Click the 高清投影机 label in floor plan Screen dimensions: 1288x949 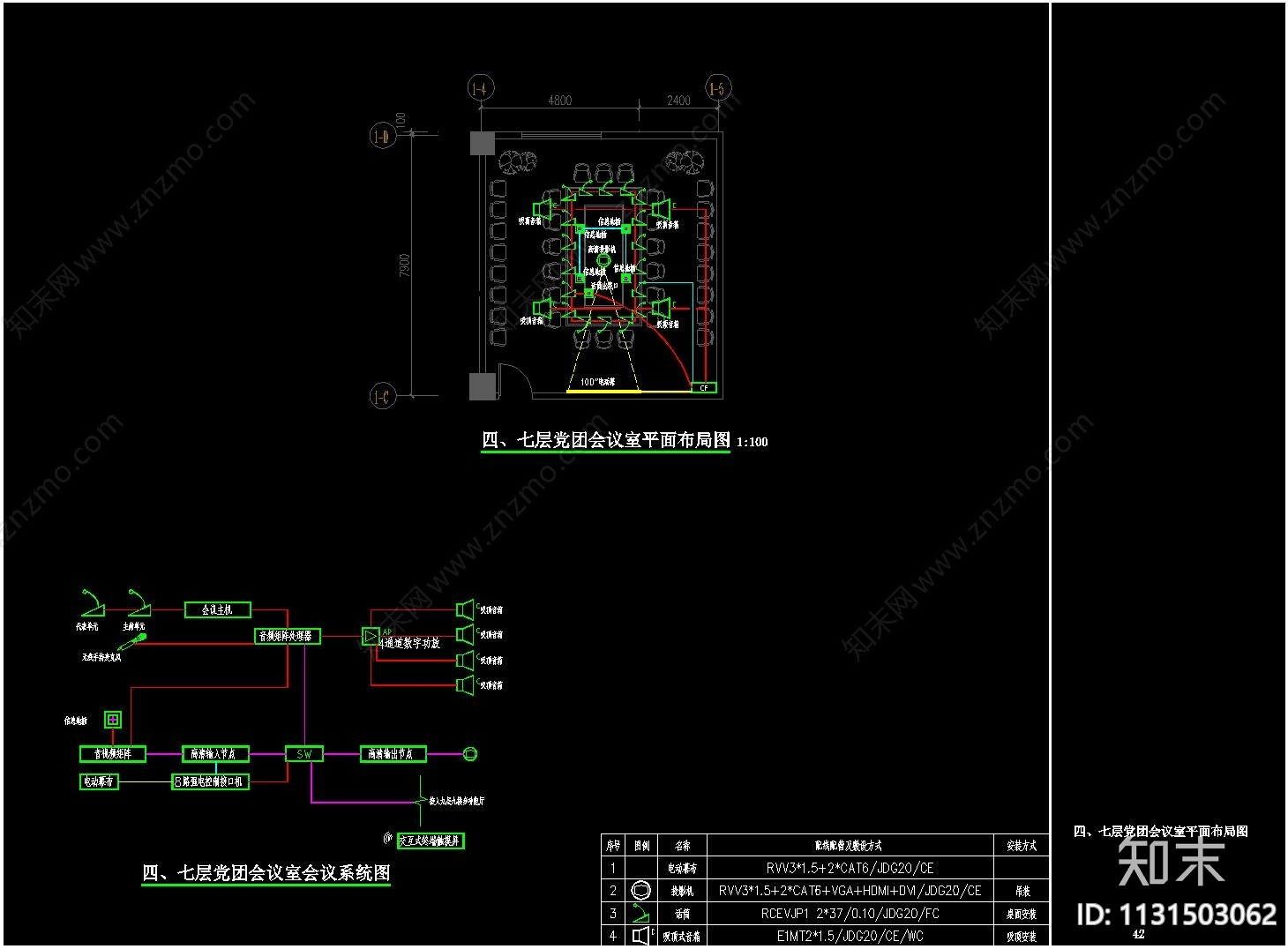[602, 250]
